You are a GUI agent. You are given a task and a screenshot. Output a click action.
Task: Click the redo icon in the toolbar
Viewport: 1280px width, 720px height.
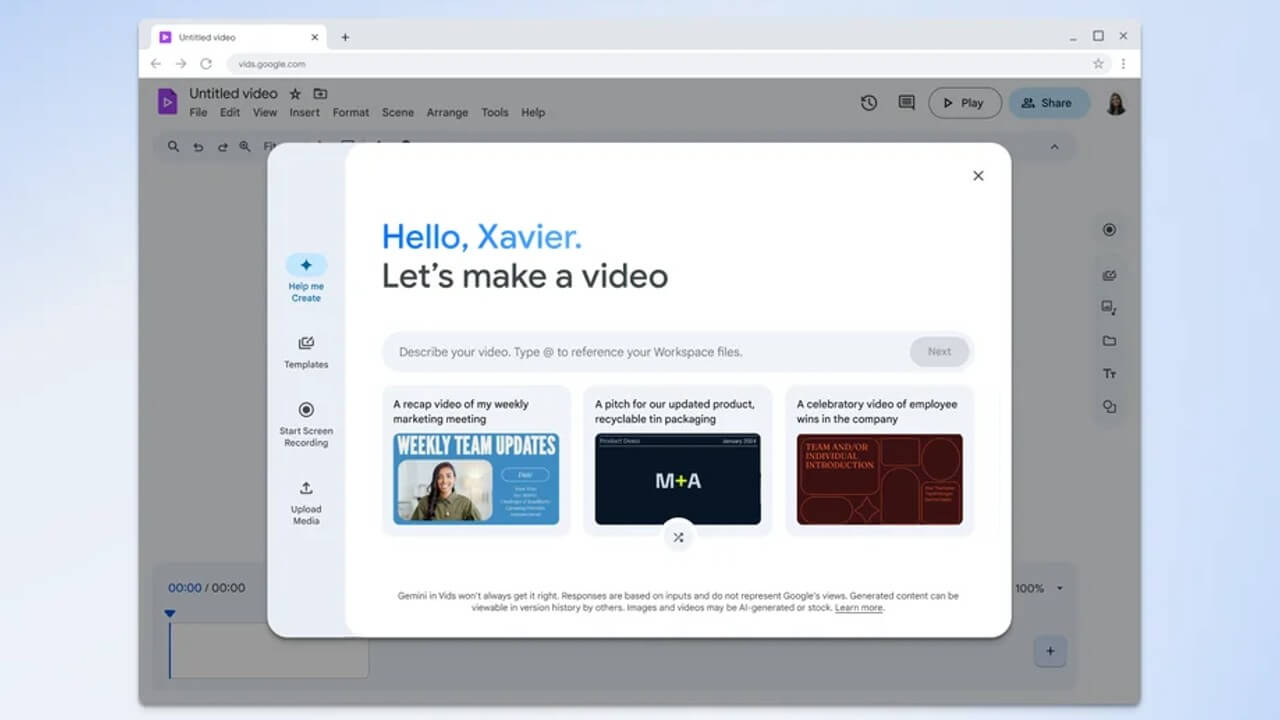pos(222,146)
